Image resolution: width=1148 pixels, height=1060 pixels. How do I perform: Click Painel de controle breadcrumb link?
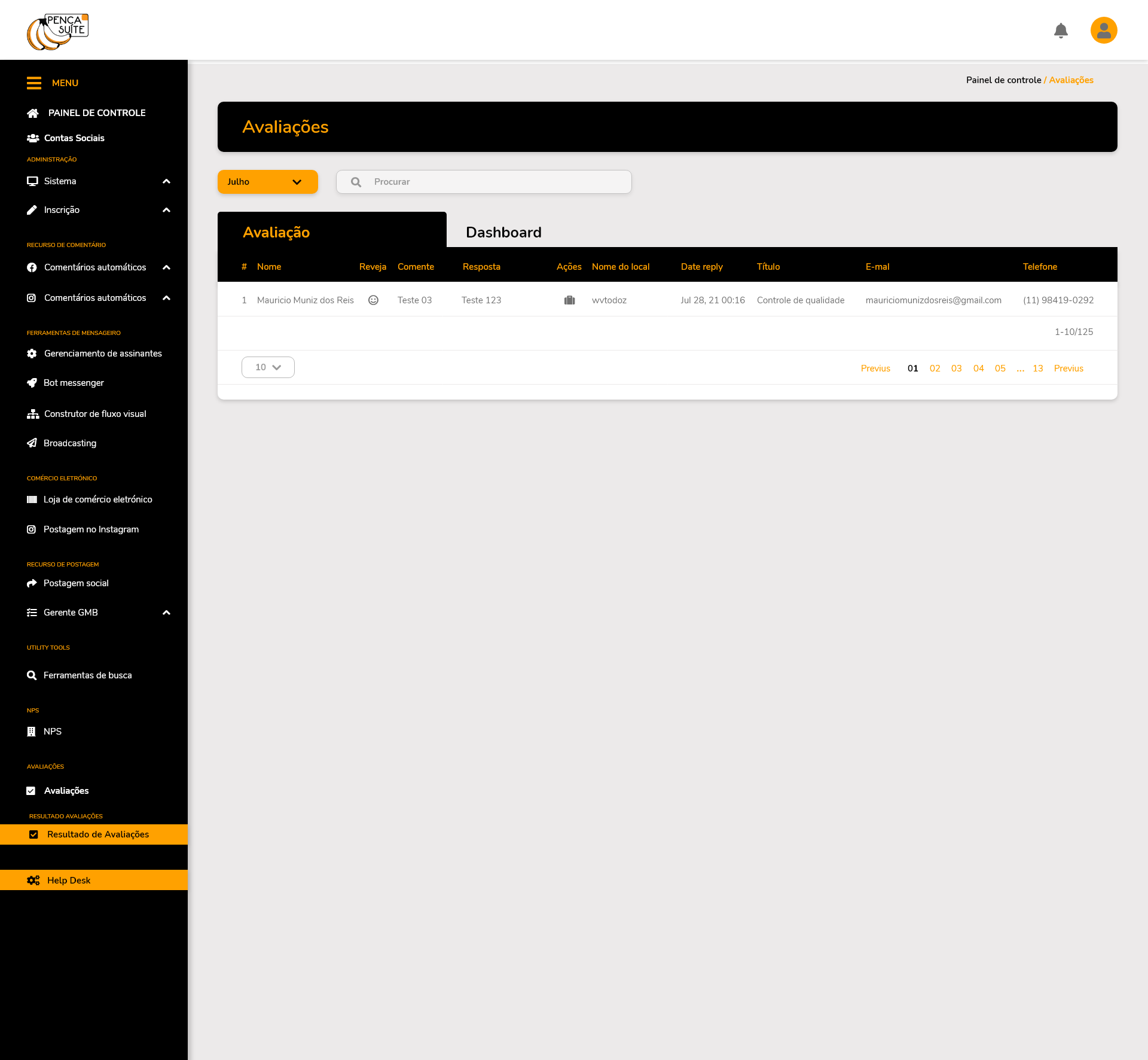coord(1003,80)
